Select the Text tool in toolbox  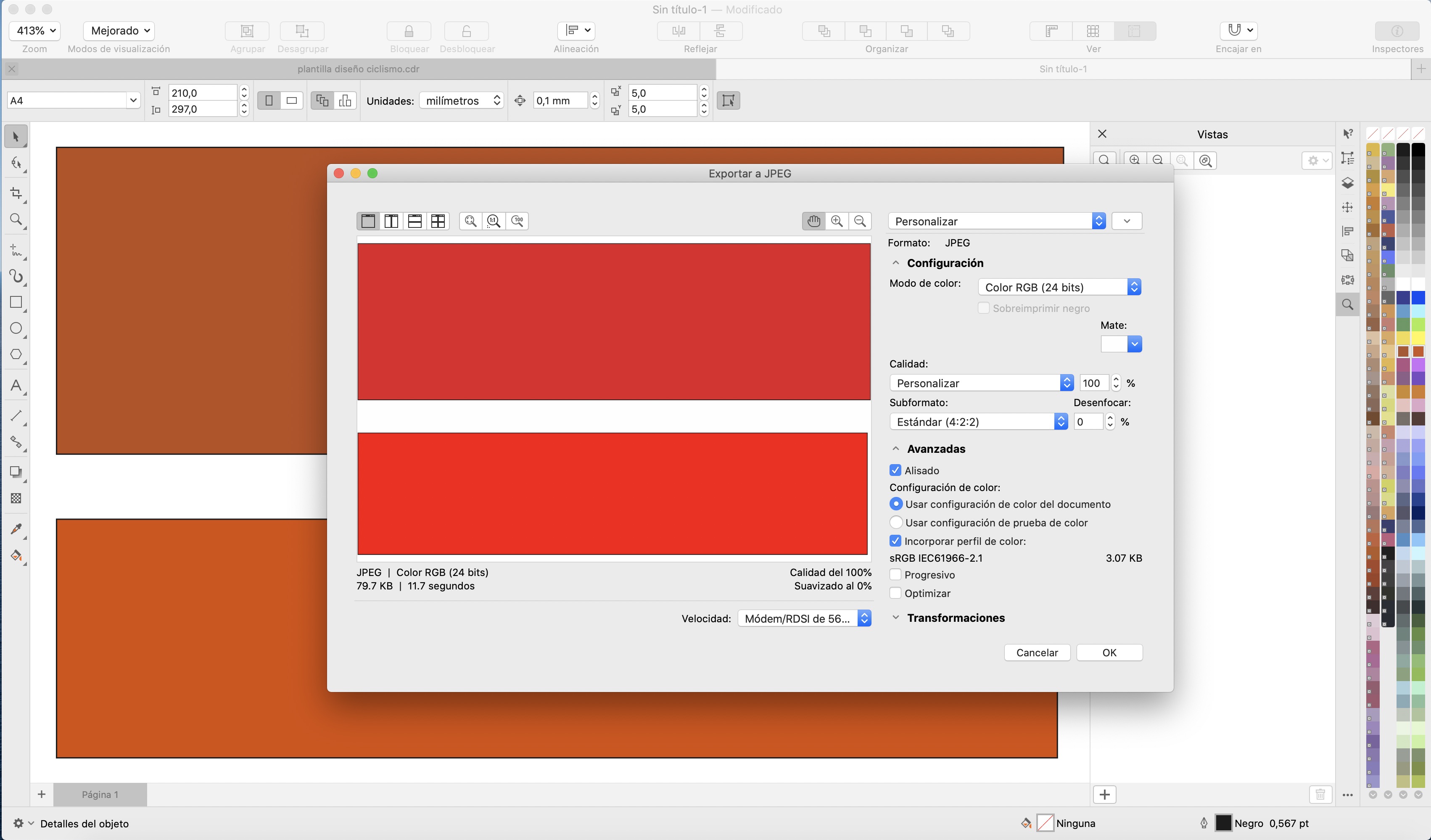pyautogui.click(x=16, y=386)
